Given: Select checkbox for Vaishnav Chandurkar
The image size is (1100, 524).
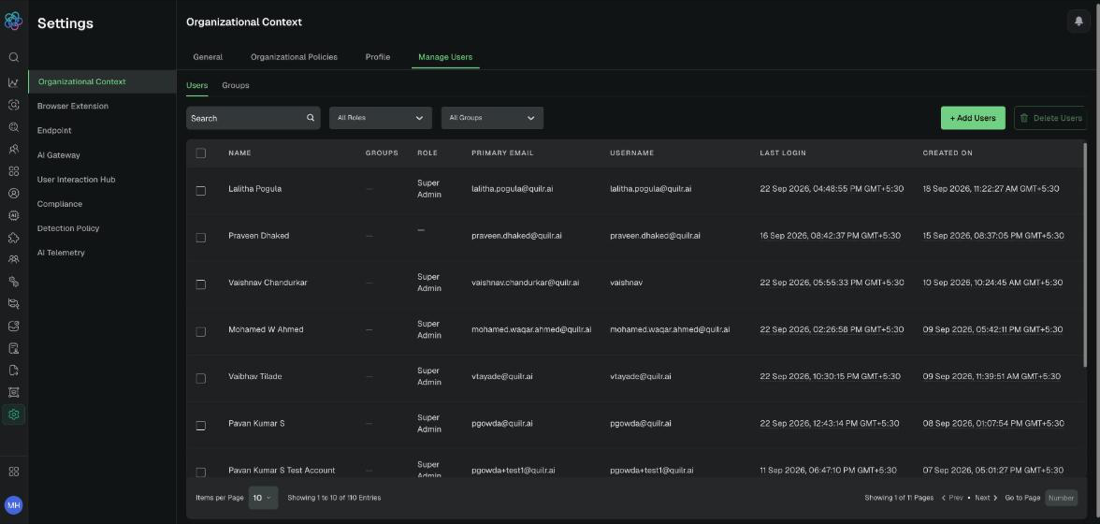Looking at the screenshot, I should (201, 284).
